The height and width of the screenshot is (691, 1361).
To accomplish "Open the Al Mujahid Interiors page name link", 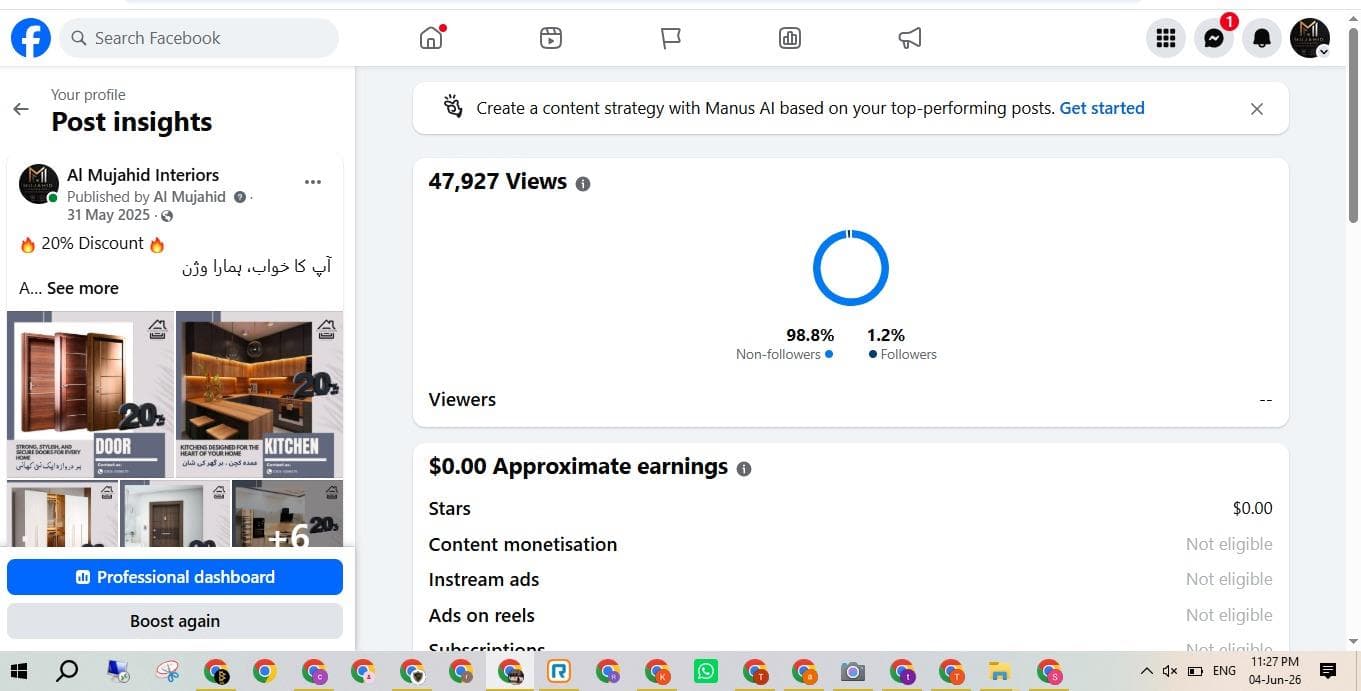I will point(143,175).
